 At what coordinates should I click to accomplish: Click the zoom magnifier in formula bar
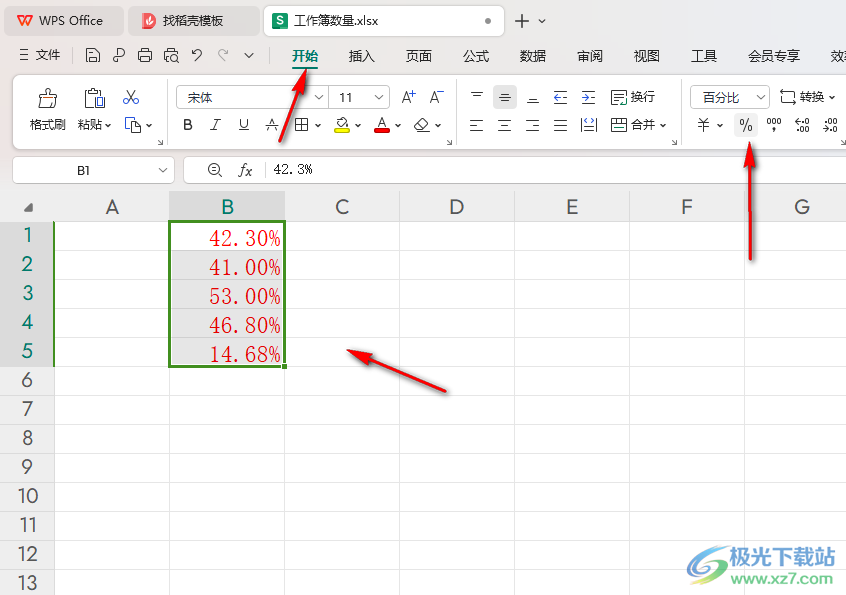click(x=215, y=170)
